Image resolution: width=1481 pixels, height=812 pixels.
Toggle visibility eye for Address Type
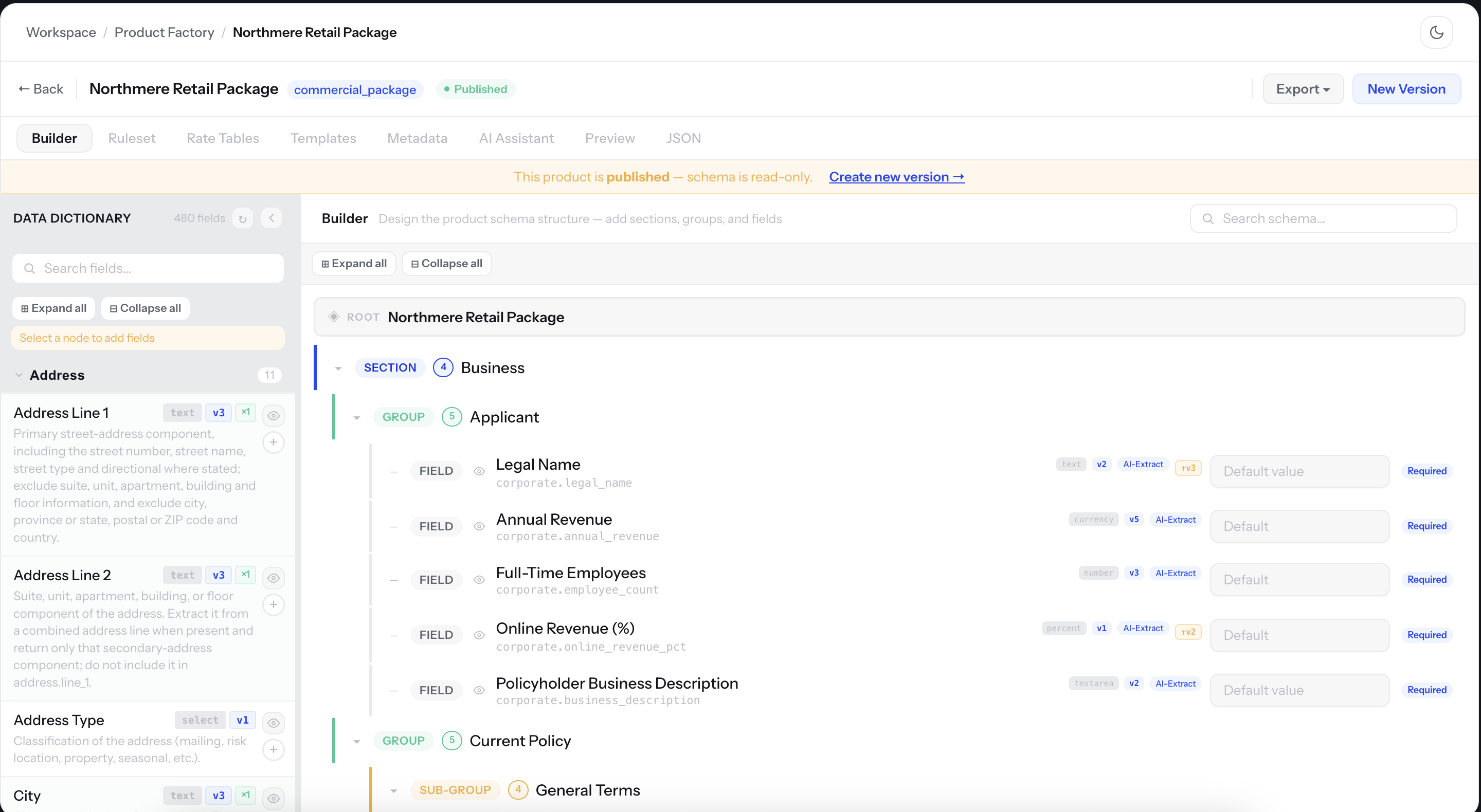(x=274, y=723)
